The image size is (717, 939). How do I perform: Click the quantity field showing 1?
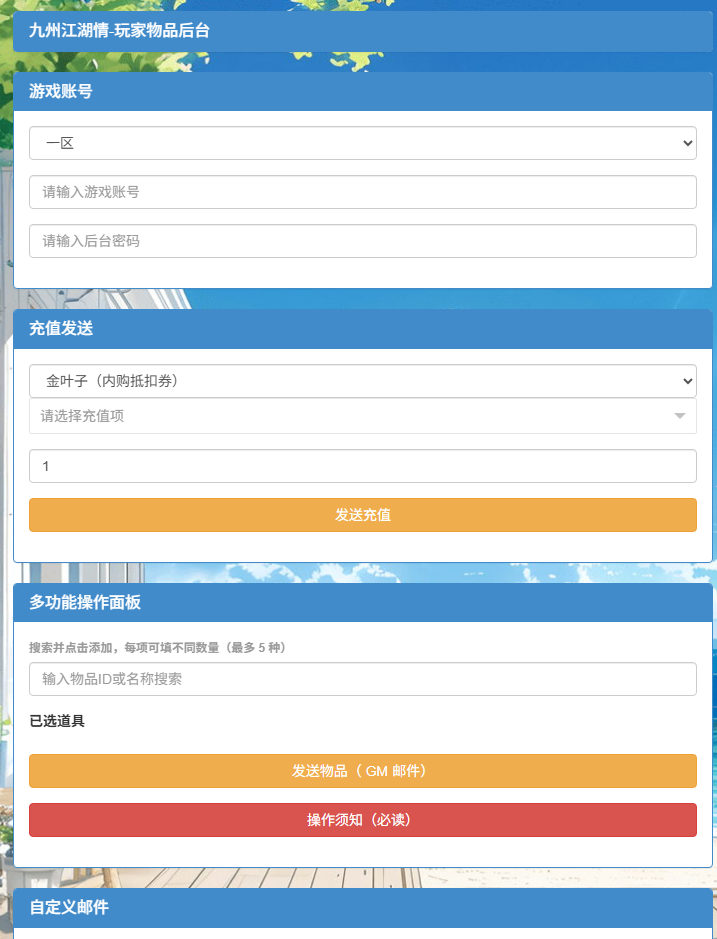(x=362, y=466)
